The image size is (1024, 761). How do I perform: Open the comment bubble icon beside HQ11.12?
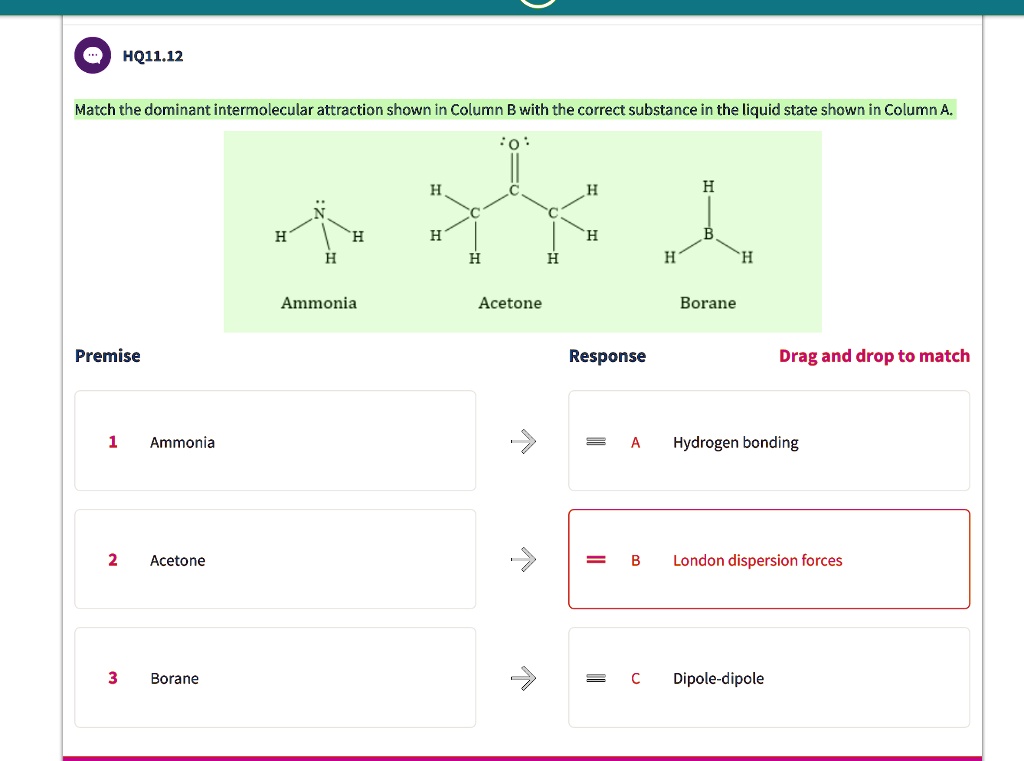point(92,55)
